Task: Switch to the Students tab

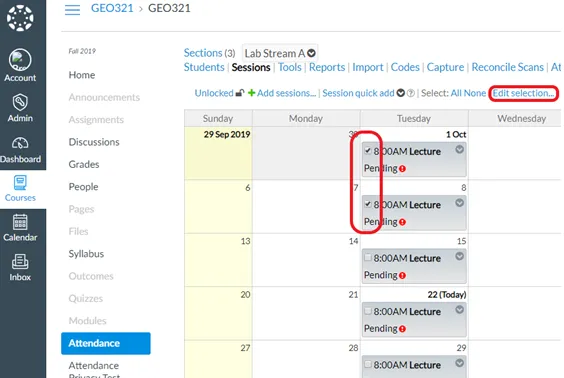Action: 204,67
